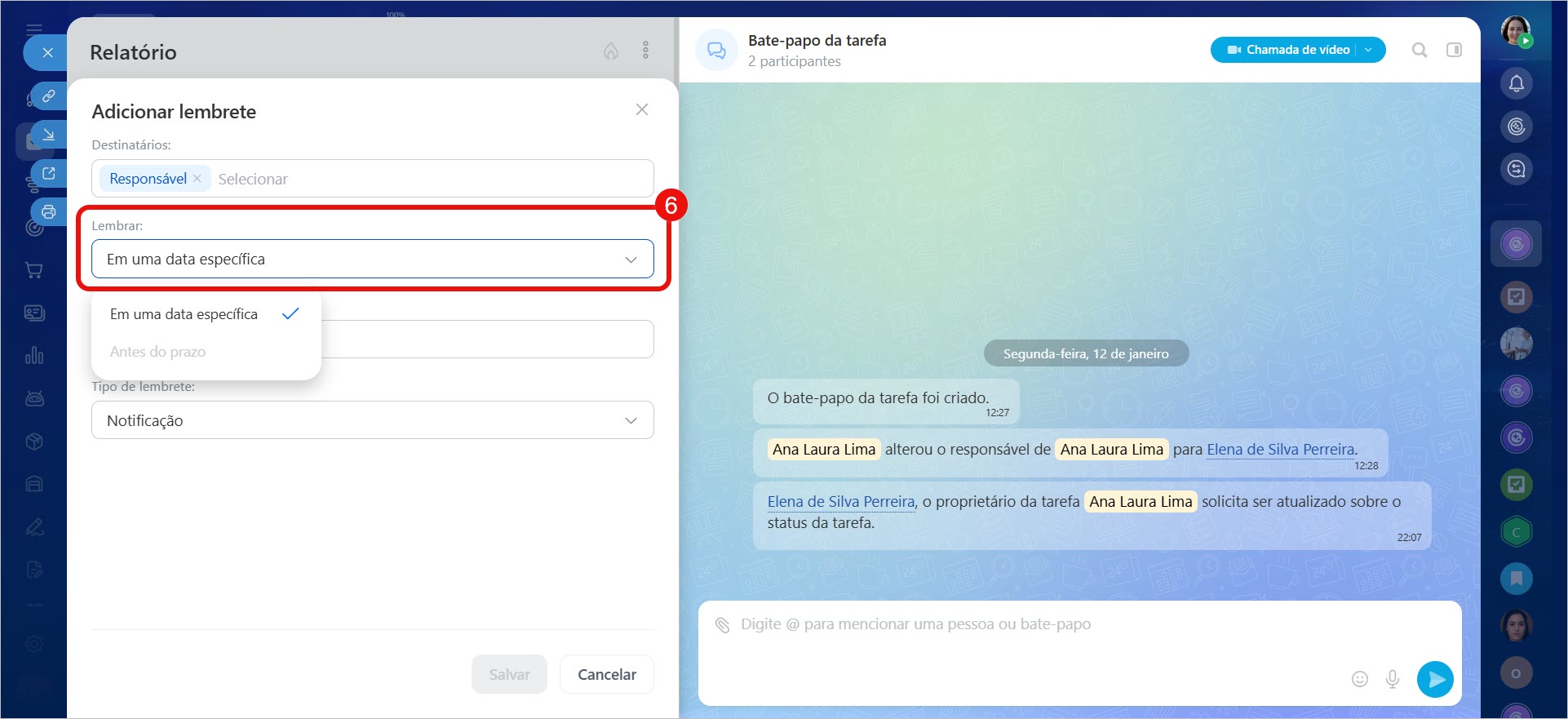This screenshot has height=719, width=1568.
Task: Click the paperclip attach file icon
Action: (x=722, y=625)
